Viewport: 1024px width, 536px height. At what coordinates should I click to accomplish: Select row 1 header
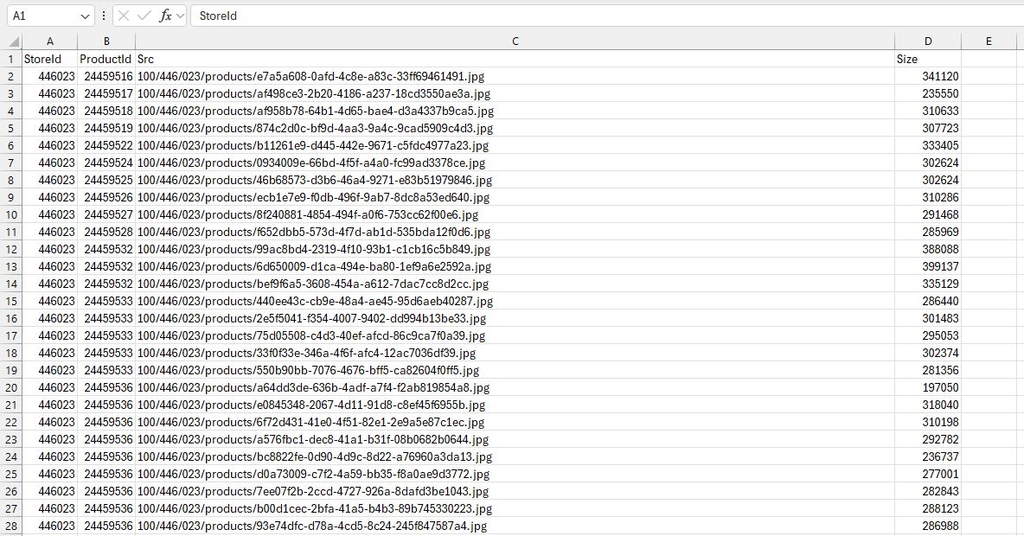(11, 59)
